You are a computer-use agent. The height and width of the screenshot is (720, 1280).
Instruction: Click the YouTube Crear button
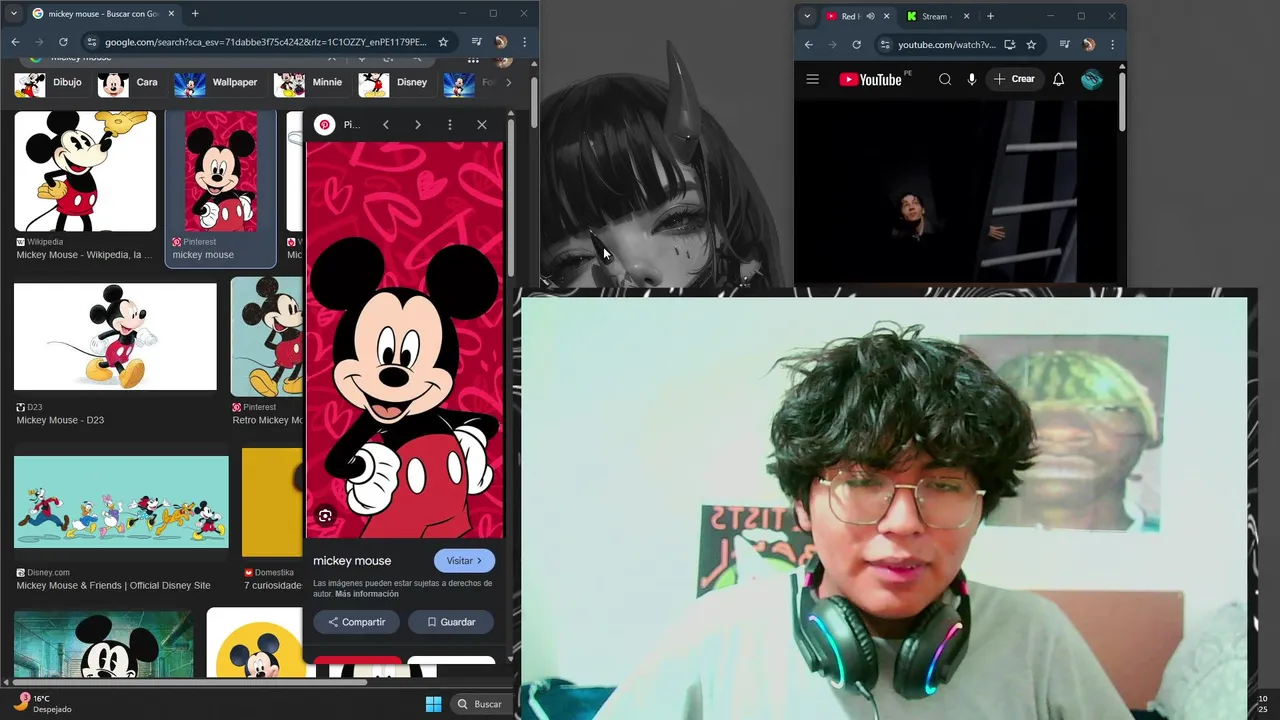[x=1014, y=79]
